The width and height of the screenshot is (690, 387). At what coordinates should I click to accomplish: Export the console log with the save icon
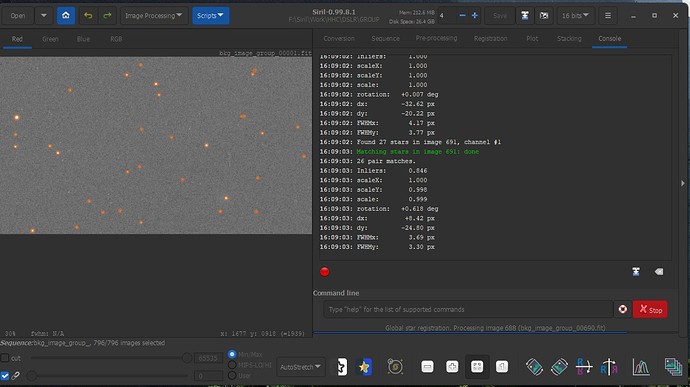[x=636, y=272]
